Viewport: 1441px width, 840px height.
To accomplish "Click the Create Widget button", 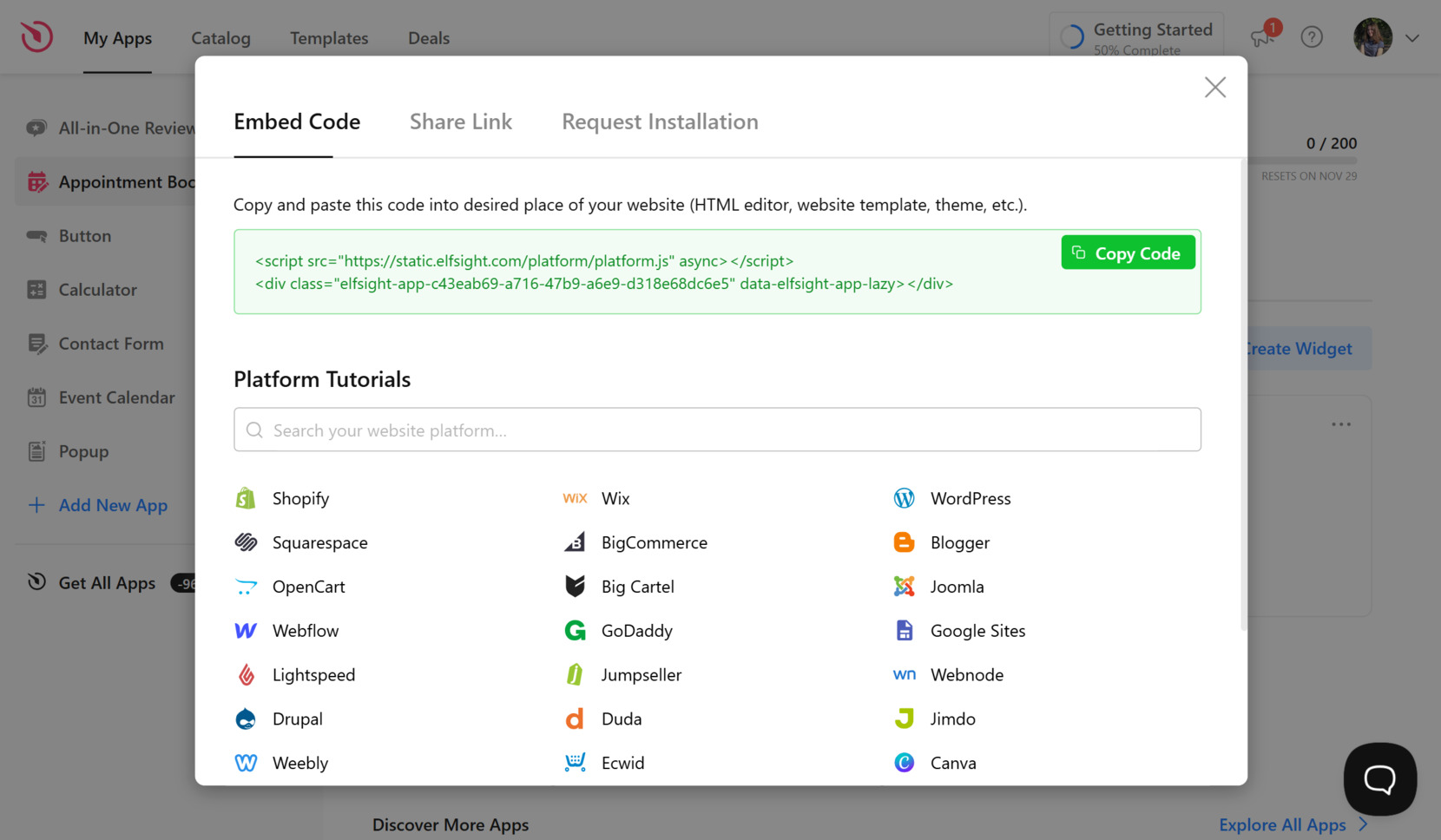I will click(x=1297, y=348).
